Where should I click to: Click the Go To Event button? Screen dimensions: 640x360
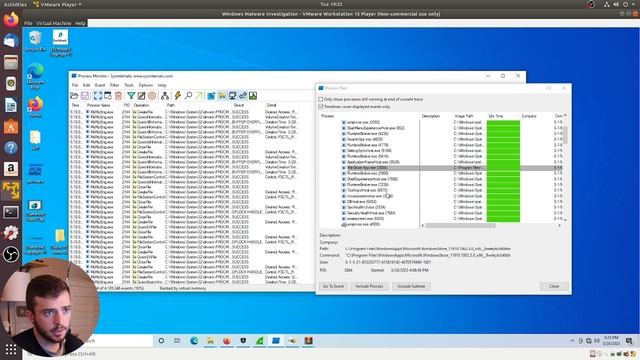click(333, 286)
